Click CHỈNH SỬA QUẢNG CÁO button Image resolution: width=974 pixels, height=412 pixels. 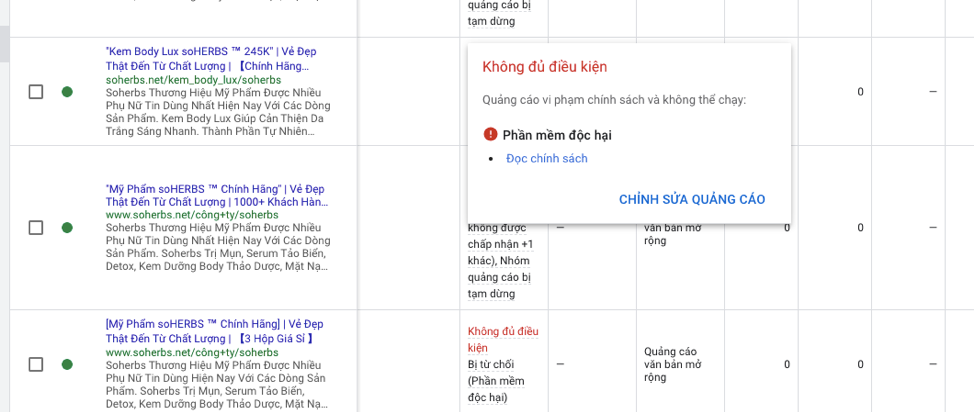pyautogui.click(x=692, y=199)
